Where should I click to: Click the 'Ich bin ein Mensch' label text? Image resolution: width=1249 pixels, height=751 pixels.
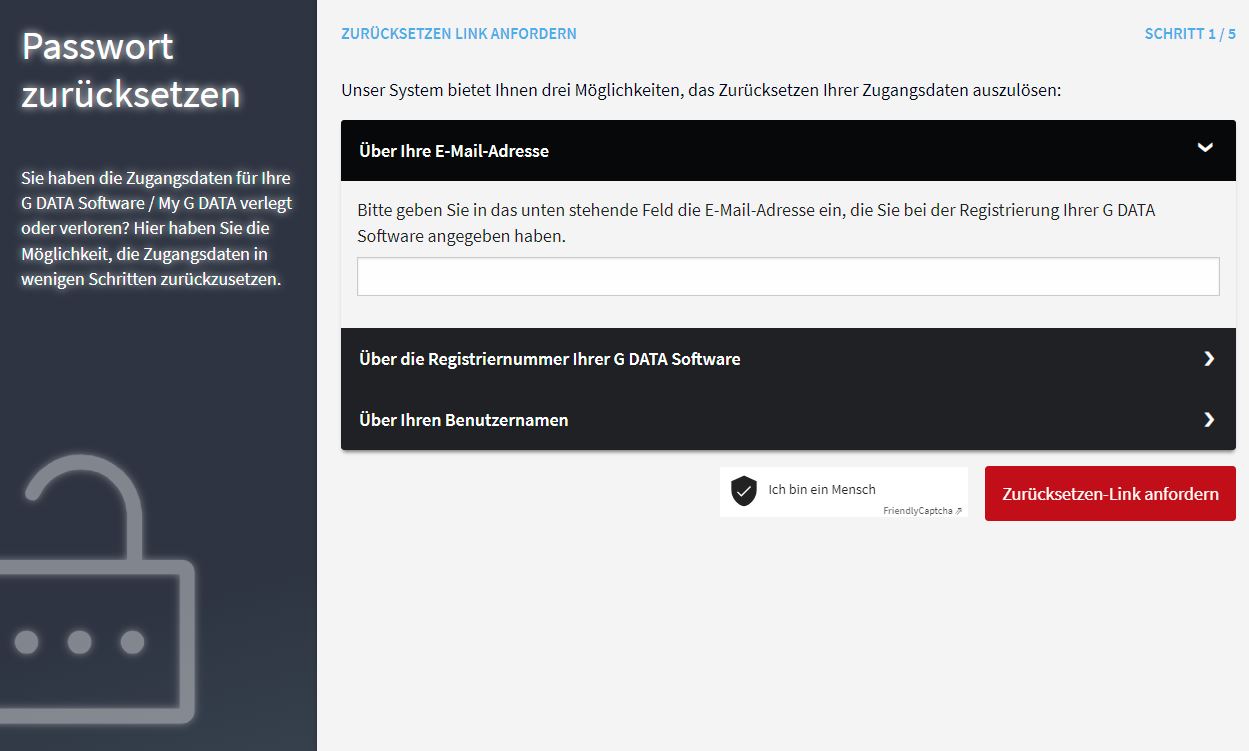(x=822, y=489)
